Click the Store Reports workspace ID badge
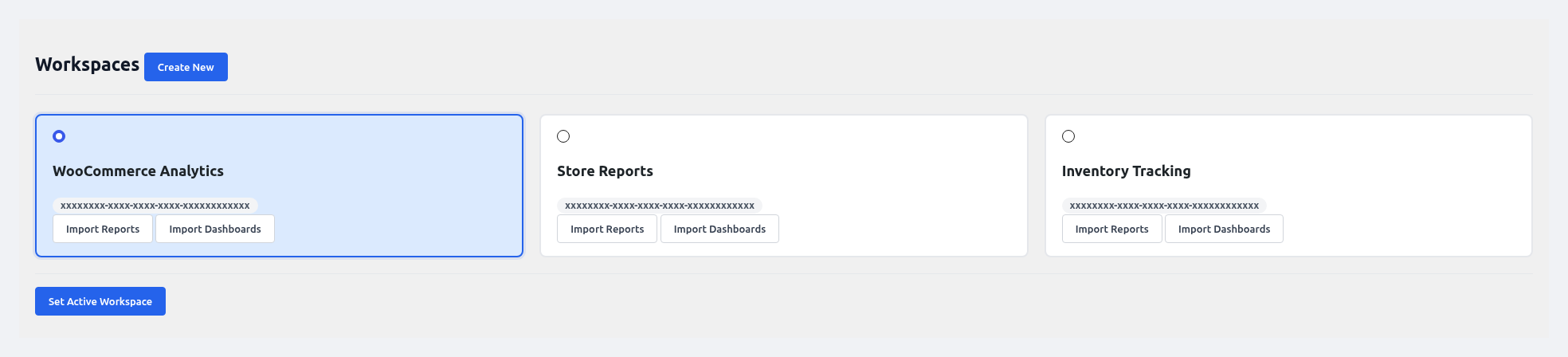 click(660, 206)
